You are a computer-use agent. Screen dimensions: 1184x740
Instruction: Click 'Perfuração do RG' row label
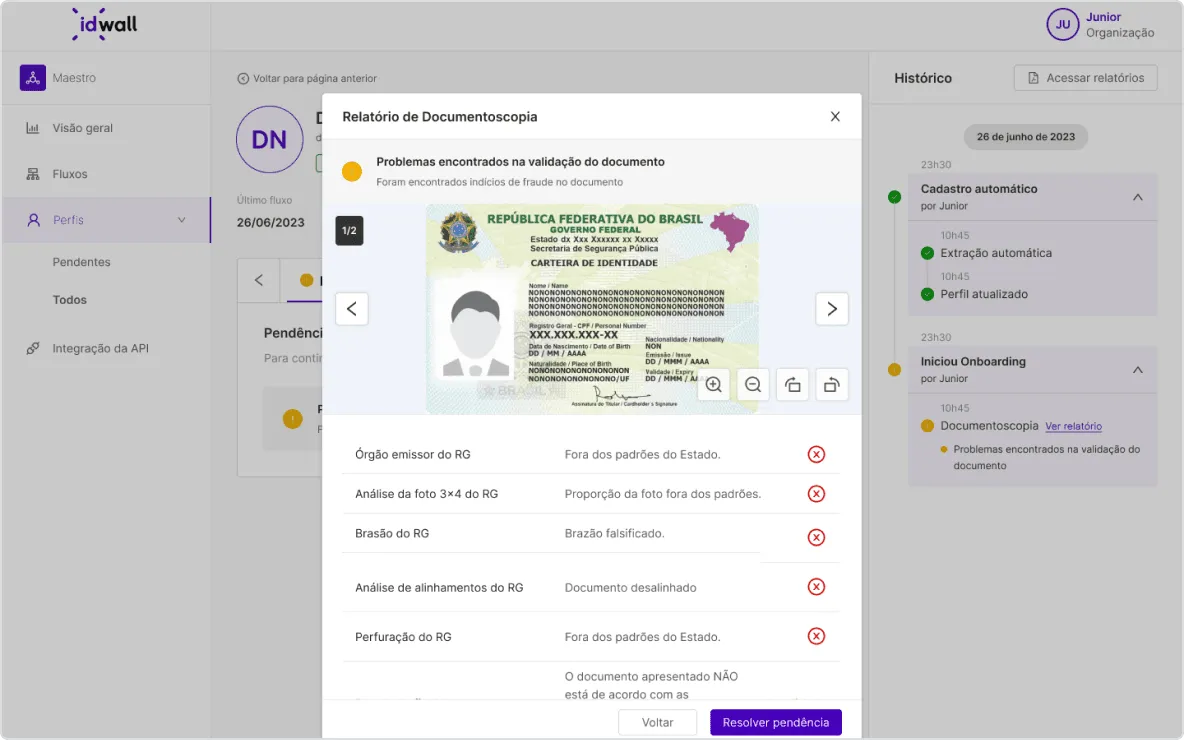point(403,637)
